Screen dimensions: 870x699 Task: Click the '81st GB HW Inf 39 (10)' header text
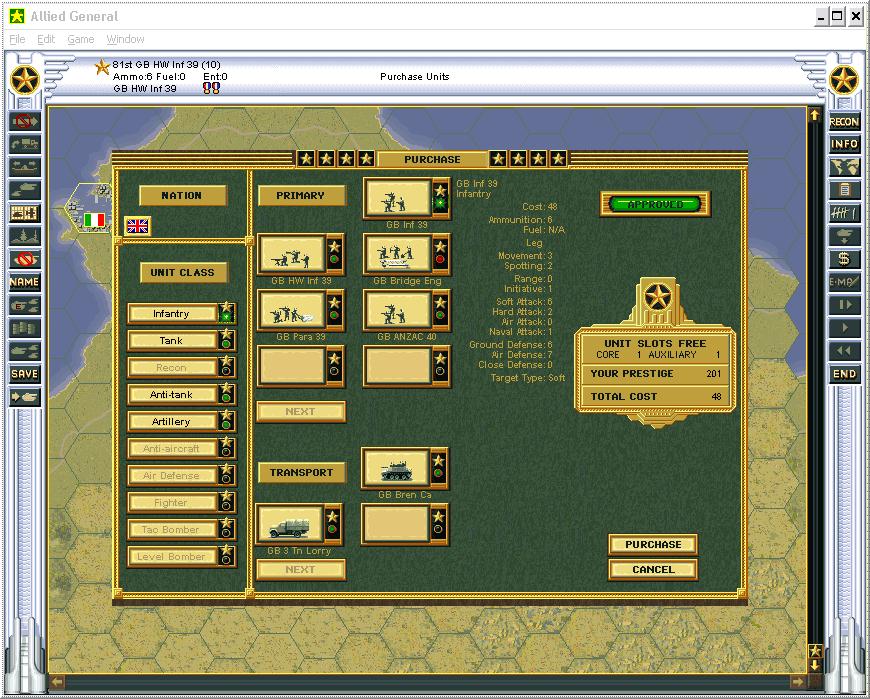(x=166, y=64)
